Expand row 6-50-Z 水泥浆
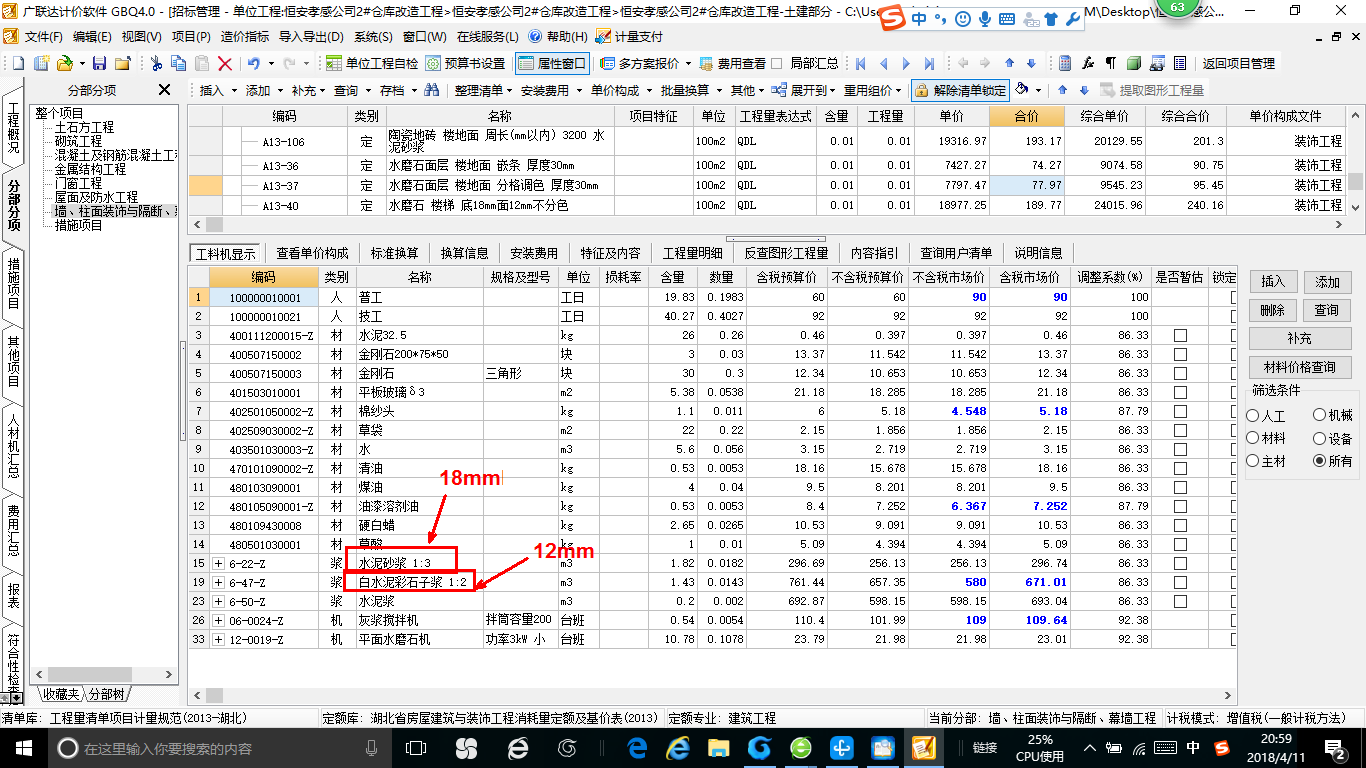Image resolution: width=1366 pixels, height=768 pixels. [x=218, y=601]
